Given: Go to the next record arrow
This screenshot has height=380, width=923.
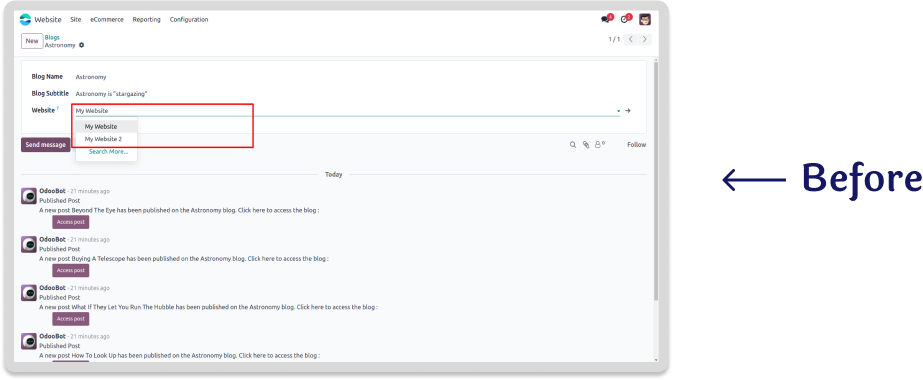Looking at the screenshot, I should 645,39.
